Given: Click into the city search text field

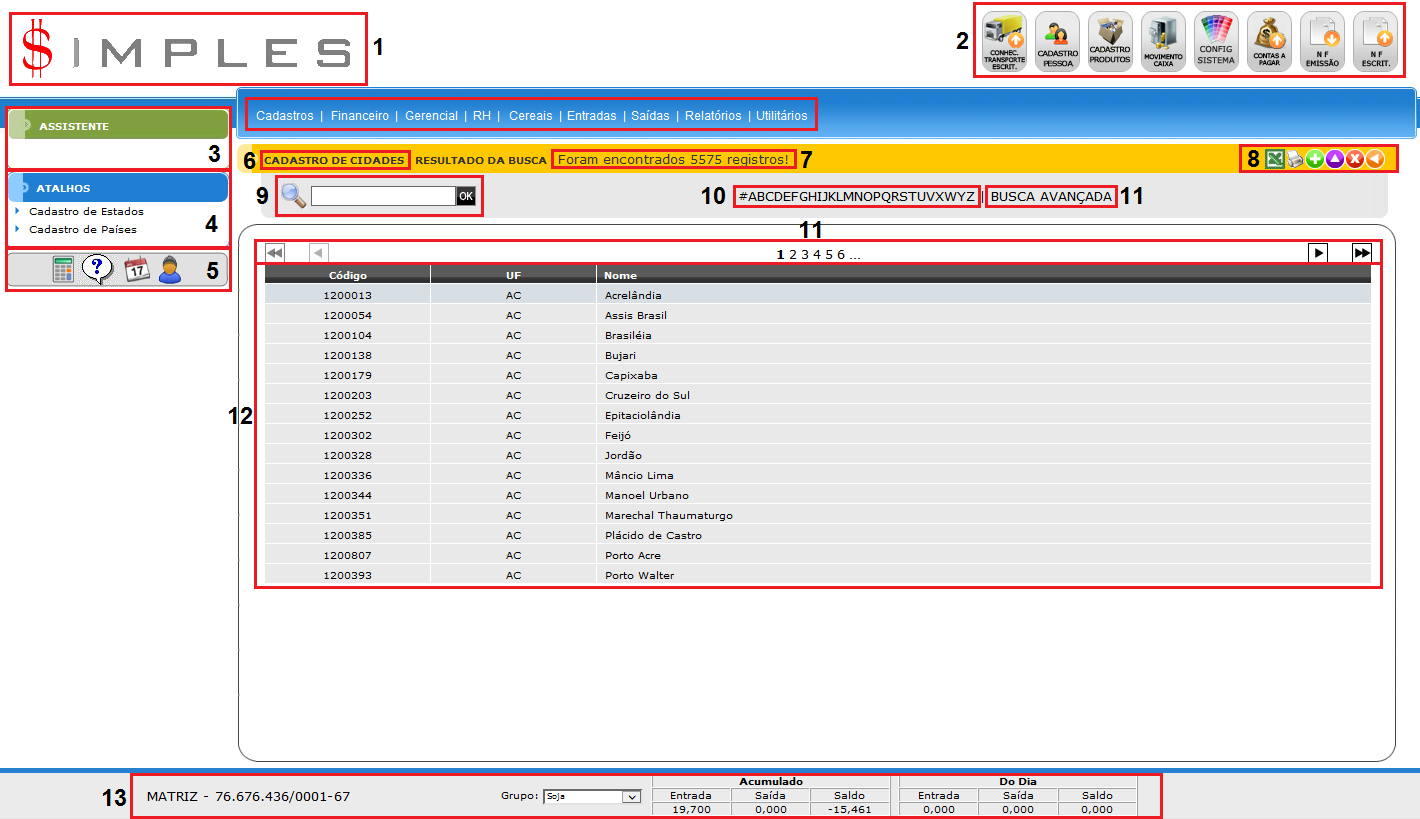Looking at the screenshot, I should tap(383, 196).
